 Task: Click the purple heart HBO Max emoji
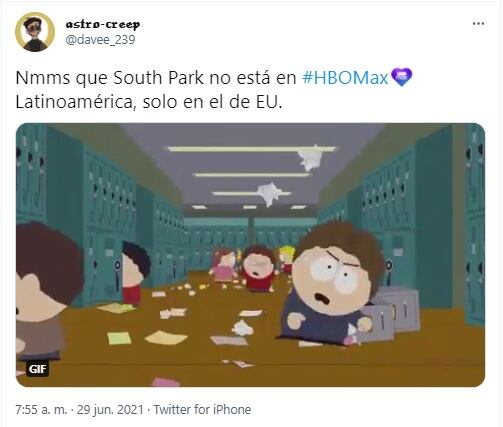401,77
